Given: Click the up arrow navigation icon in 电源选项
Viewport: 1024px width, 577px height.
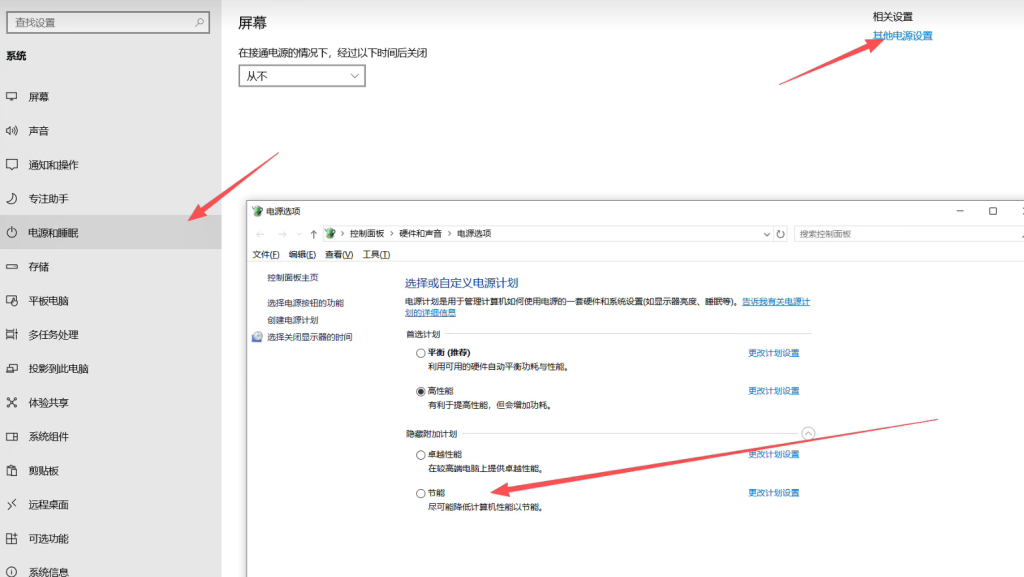Looking at the screenshot, I should click(x=314, y=234).
